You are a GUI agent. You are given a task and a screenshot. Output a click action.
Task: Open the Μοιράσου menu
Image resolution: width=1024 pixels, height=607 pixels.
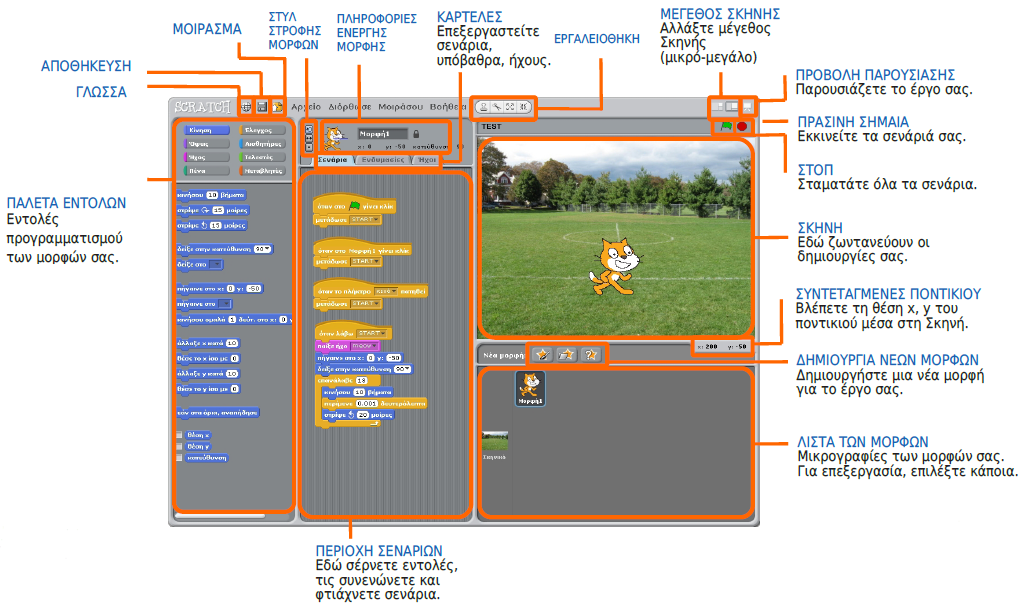400,107
